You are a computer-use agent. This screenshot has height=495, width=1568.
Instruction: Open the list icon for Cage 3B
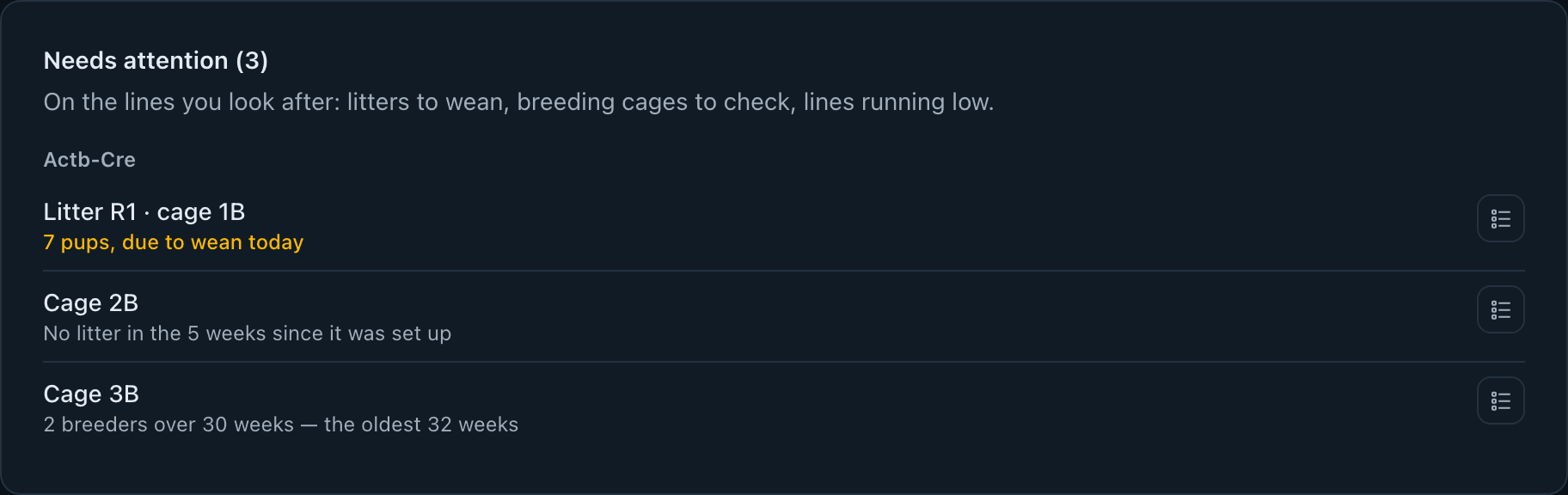(x=1501, y=400)
